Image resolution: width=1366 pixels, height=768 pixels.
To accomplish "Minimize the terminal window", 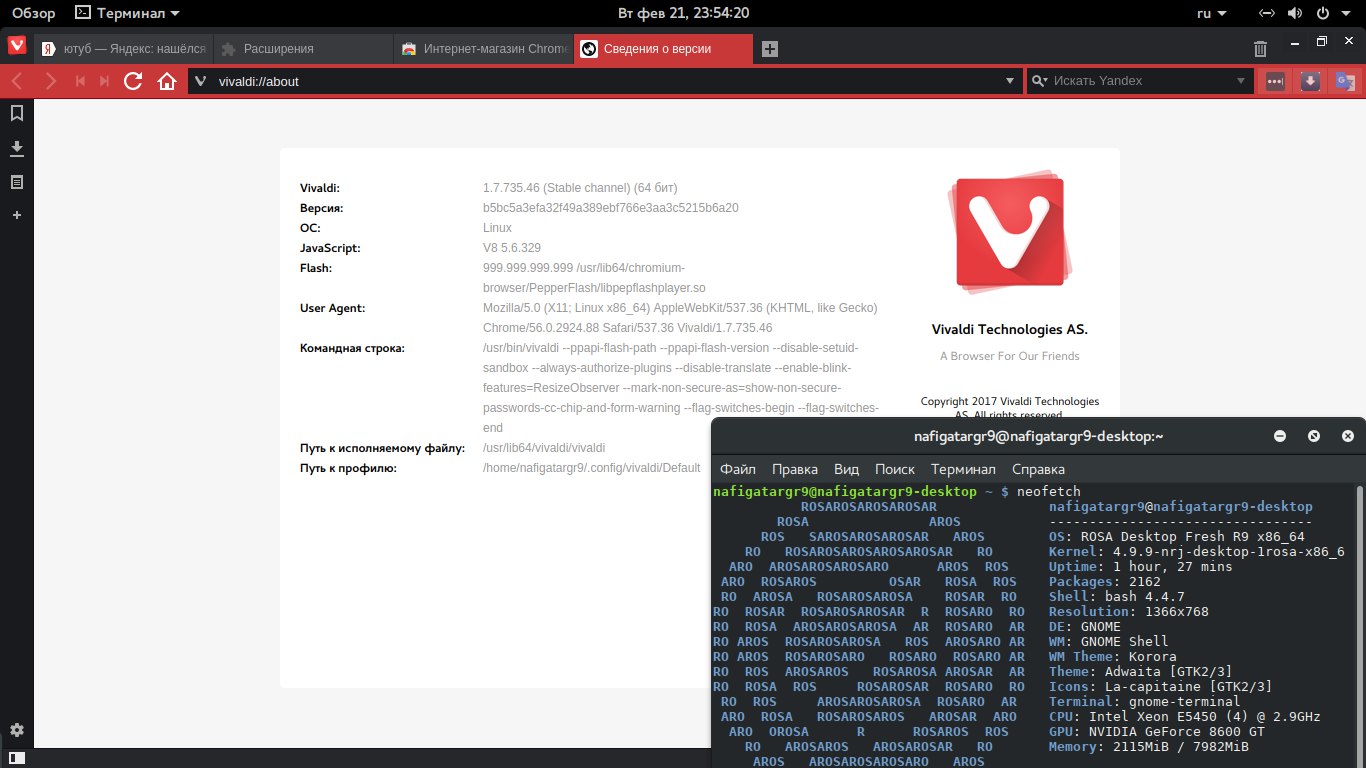I will pyautogui.click(x=1280, y=436).
